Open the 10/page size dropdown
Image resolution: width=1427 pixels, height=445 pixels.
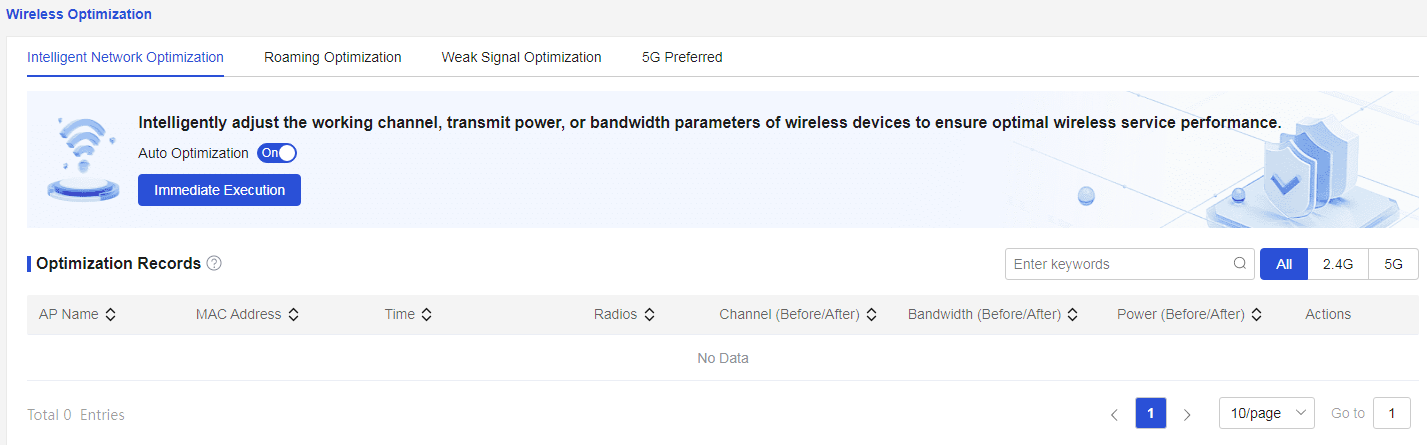tap(1267, 413)
